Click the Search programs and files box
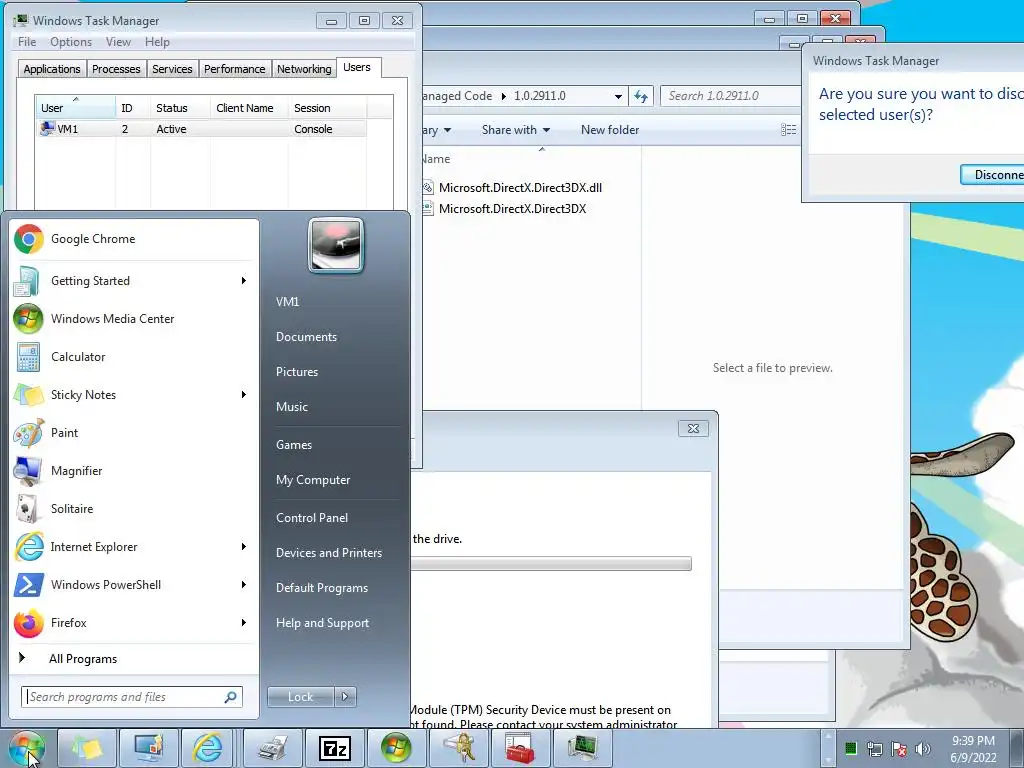Image resolution: width=1024 pixels, height=768 pixels. click(132, 697)
